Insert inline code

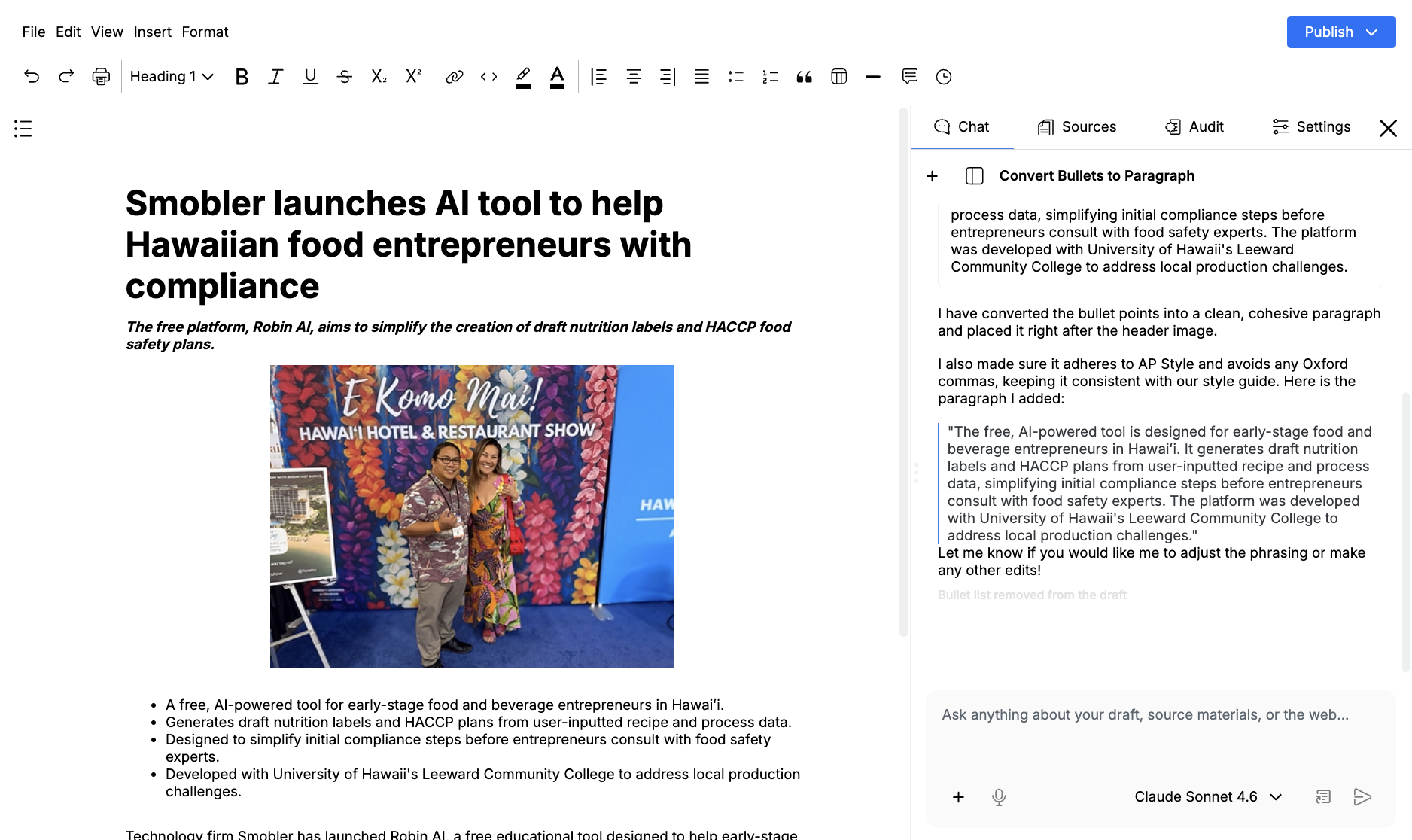tap(489, 77)
